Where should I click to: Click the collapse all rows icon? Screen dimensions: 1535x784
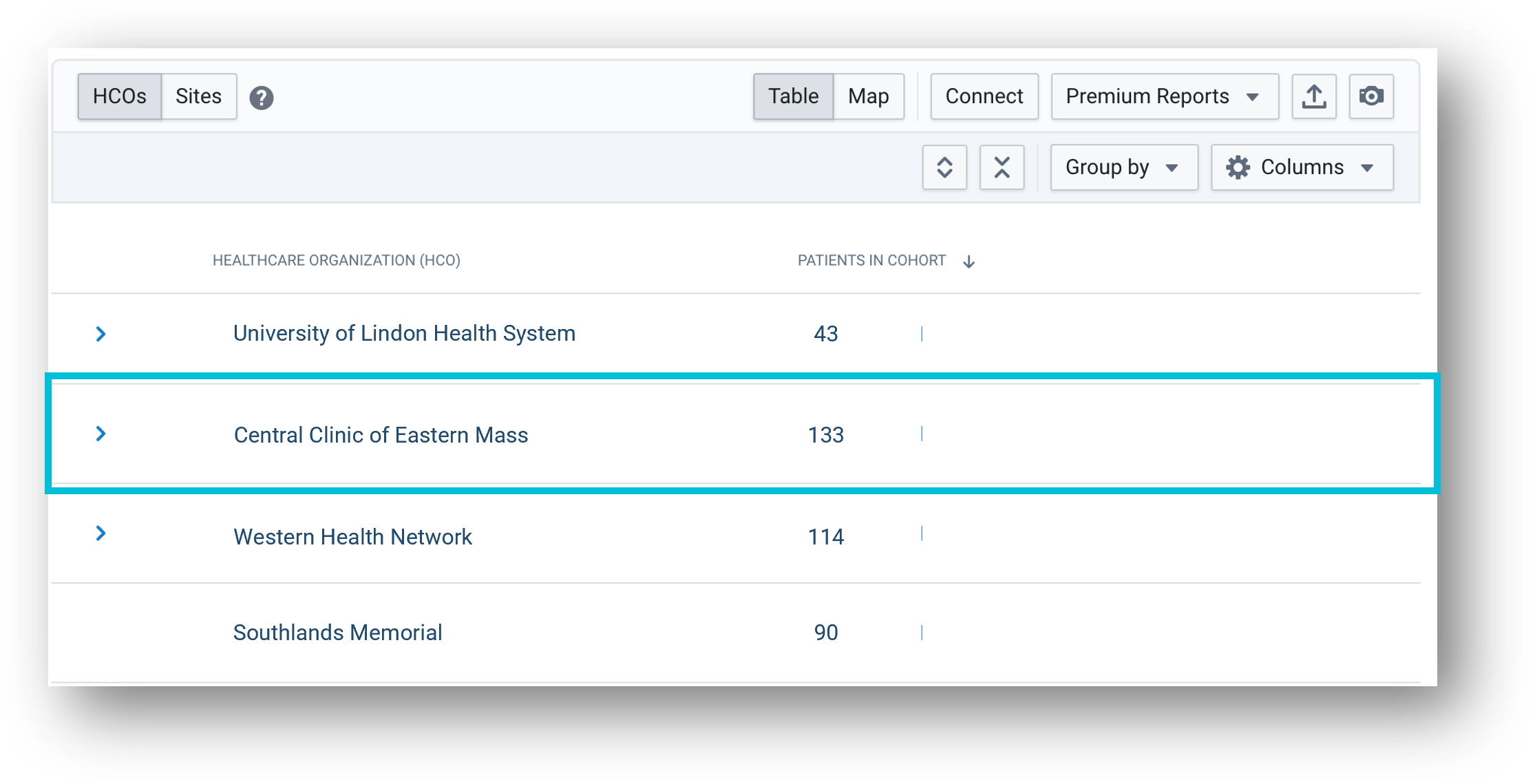coord(1002,167)
